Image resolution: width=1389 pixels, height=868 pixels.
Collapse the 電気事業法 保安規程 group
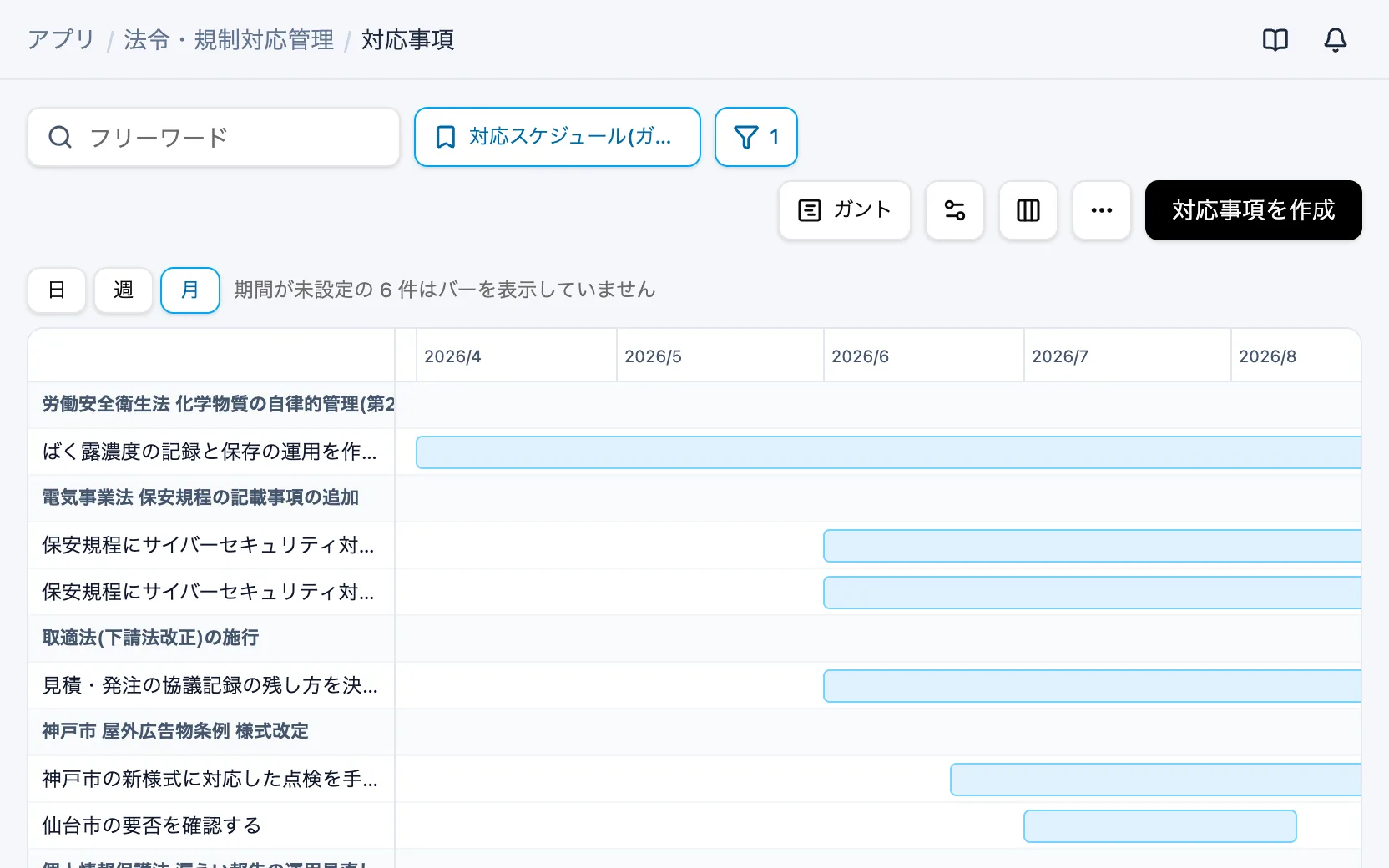(200, 498)
